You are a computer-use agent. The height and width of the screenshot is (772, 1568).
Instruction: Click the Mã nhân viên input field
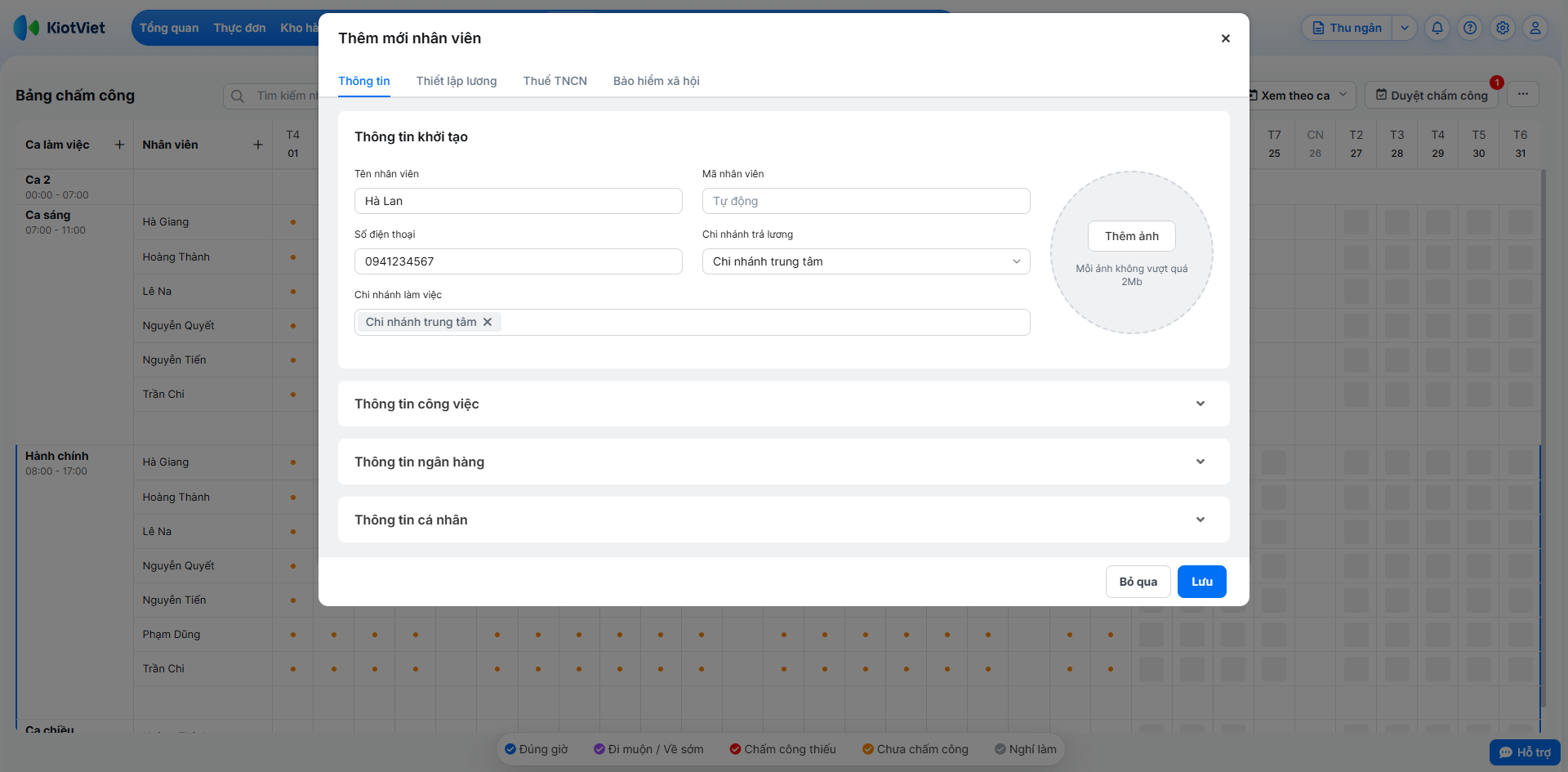(x=866, y=201)
